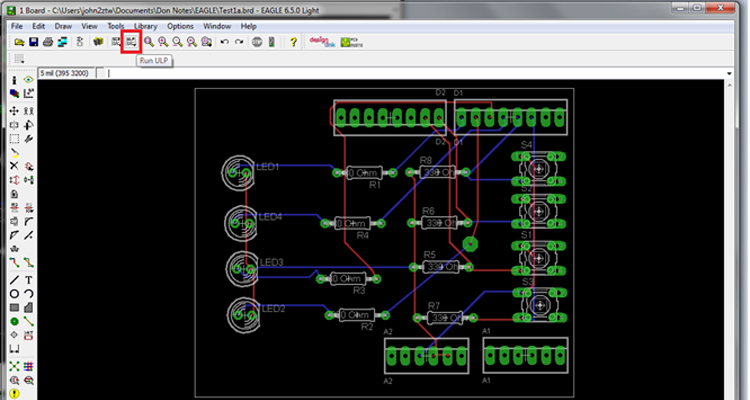Screen dimensions: 750x400
Task: Click the Undo arrow in the toolbar
Action: 224,42
